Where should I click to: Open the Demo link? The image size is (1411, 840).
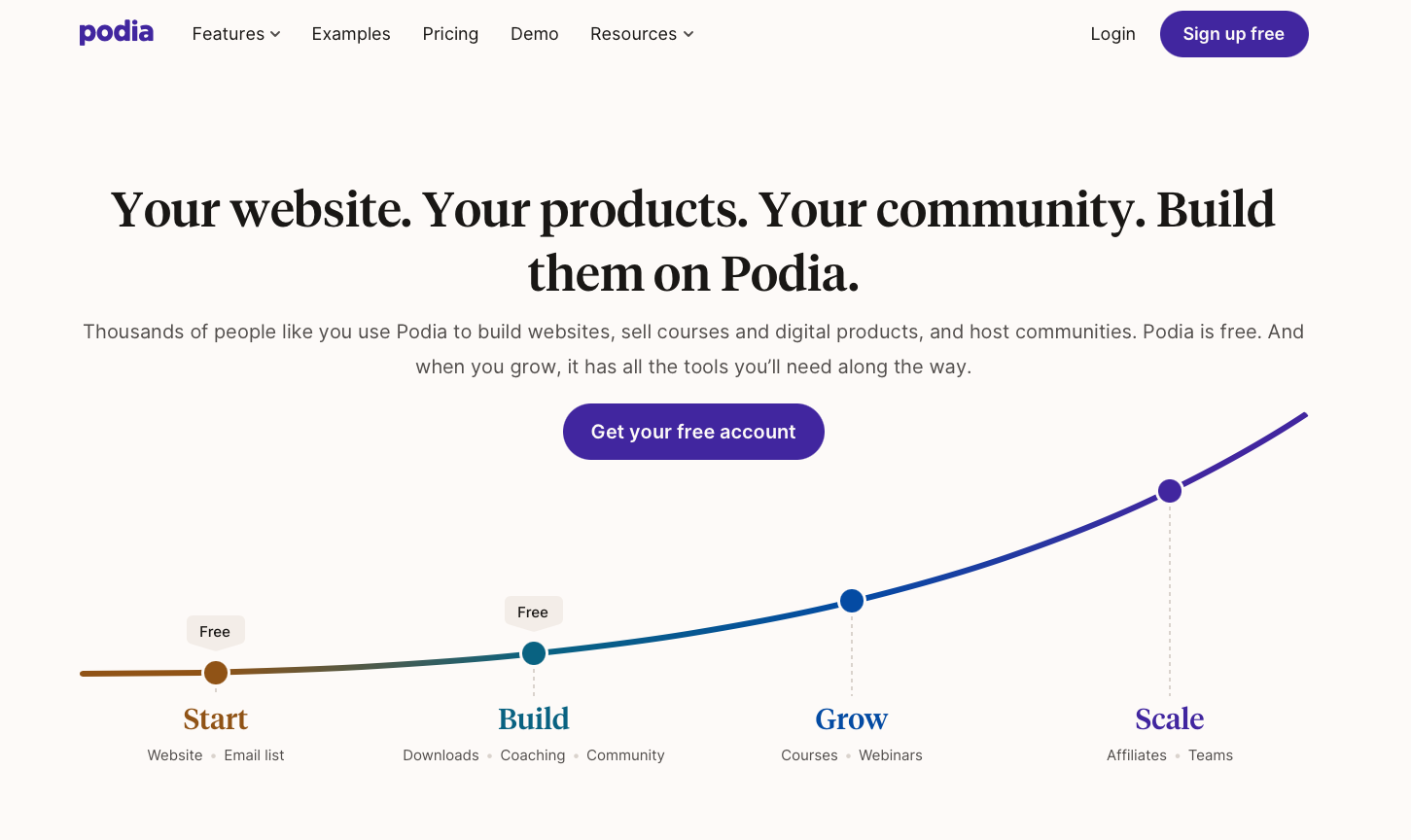click(x=535, y=34)
